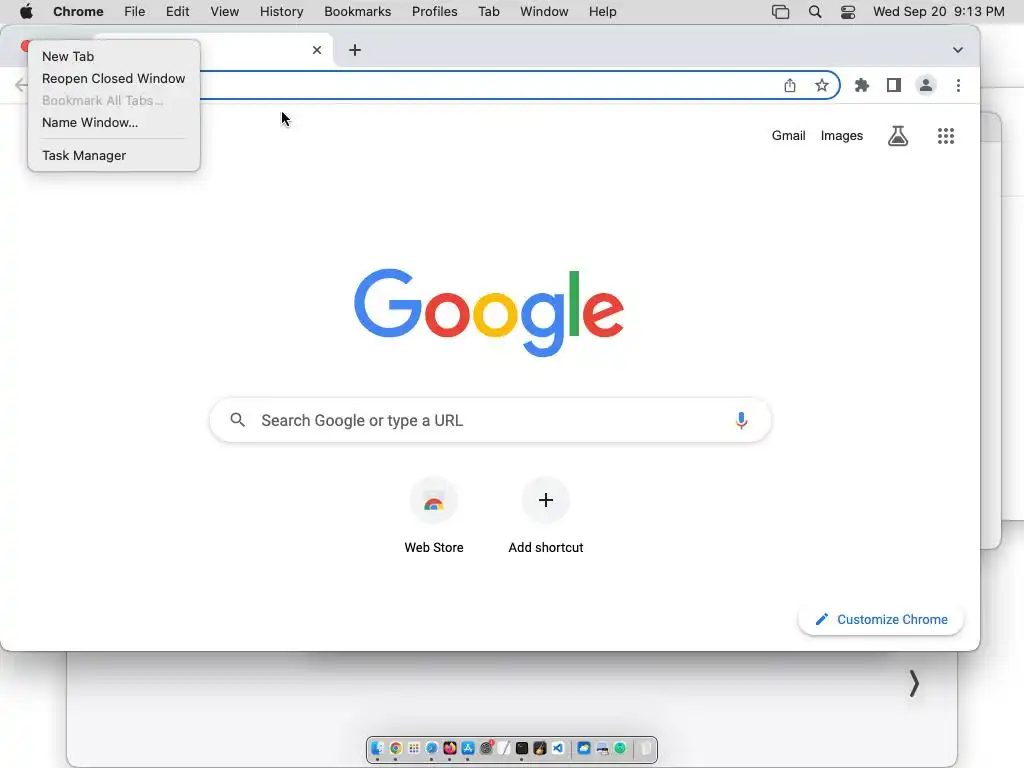Open the Extensions puzzle icon
This screenshot has width=1024, height=768.
click(x=862, y=86)
